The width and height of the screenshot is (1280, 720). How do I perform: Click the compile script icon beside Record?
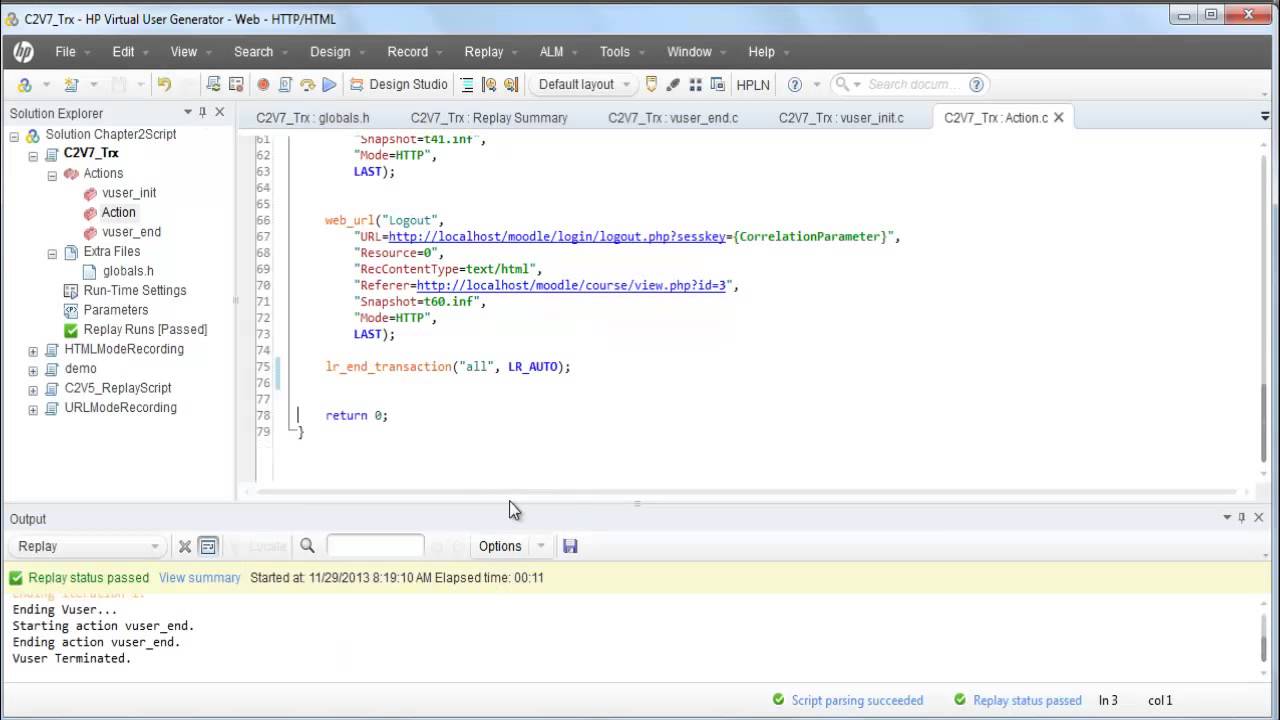285,85
